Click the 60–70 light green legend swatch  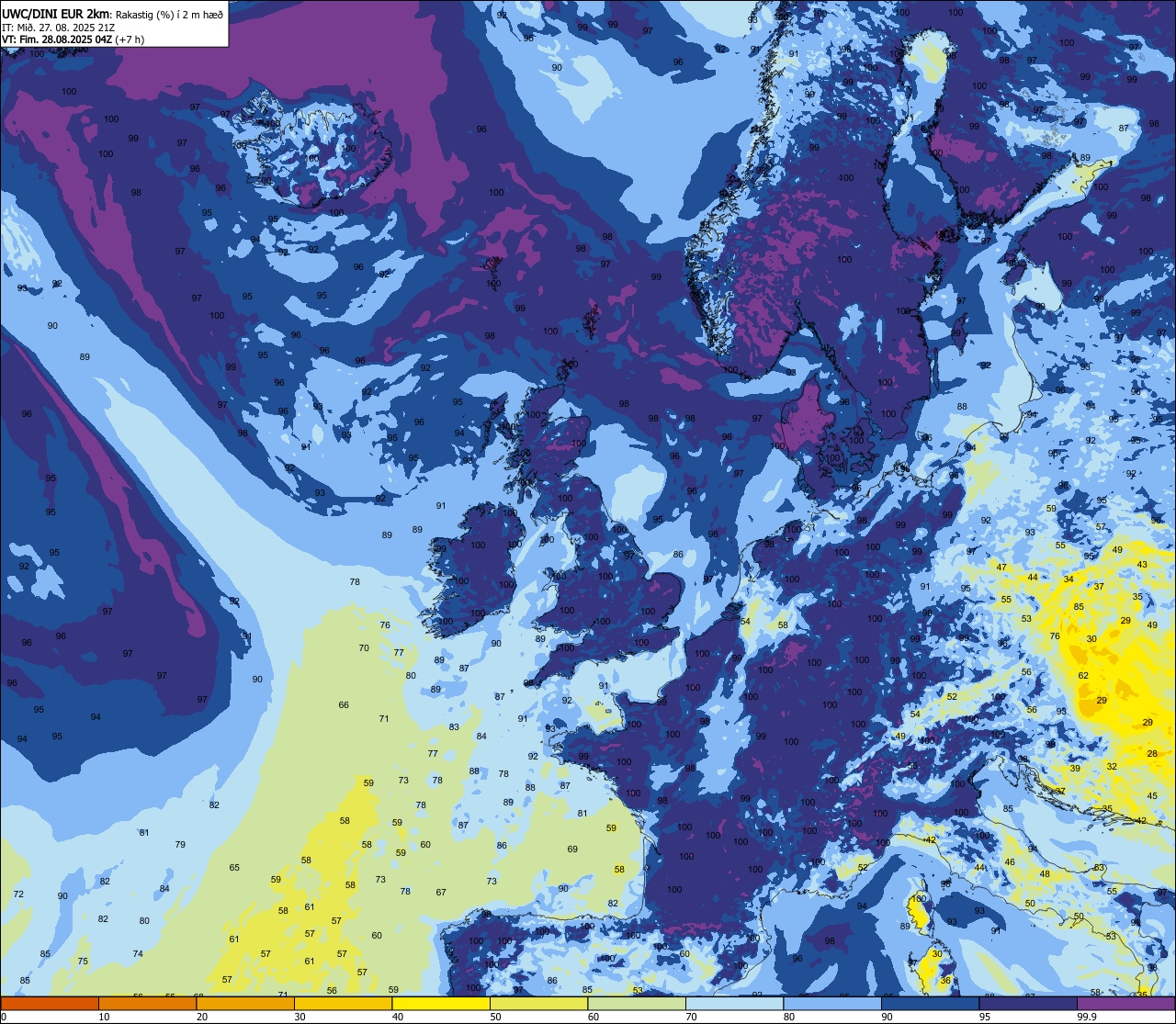click(637, 1003)
